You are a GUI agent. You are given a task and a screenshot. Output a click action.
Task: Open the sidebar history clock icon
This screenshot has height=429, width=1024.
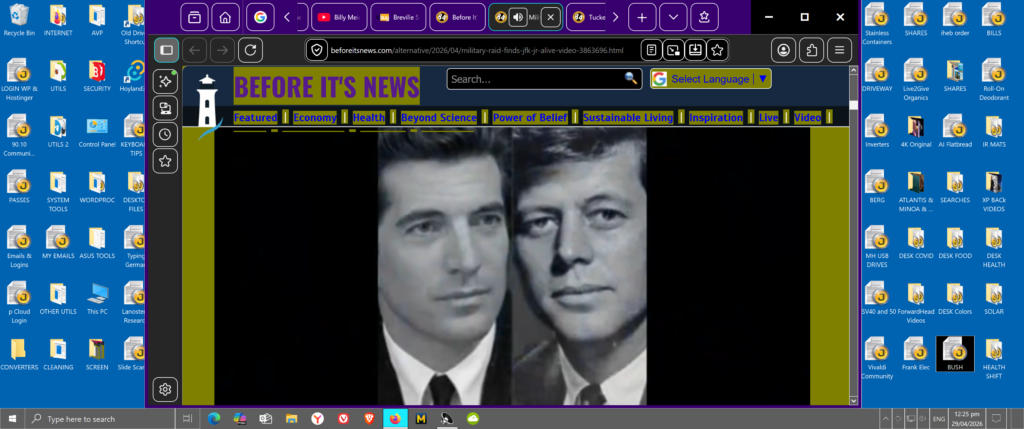pos(166,135)
